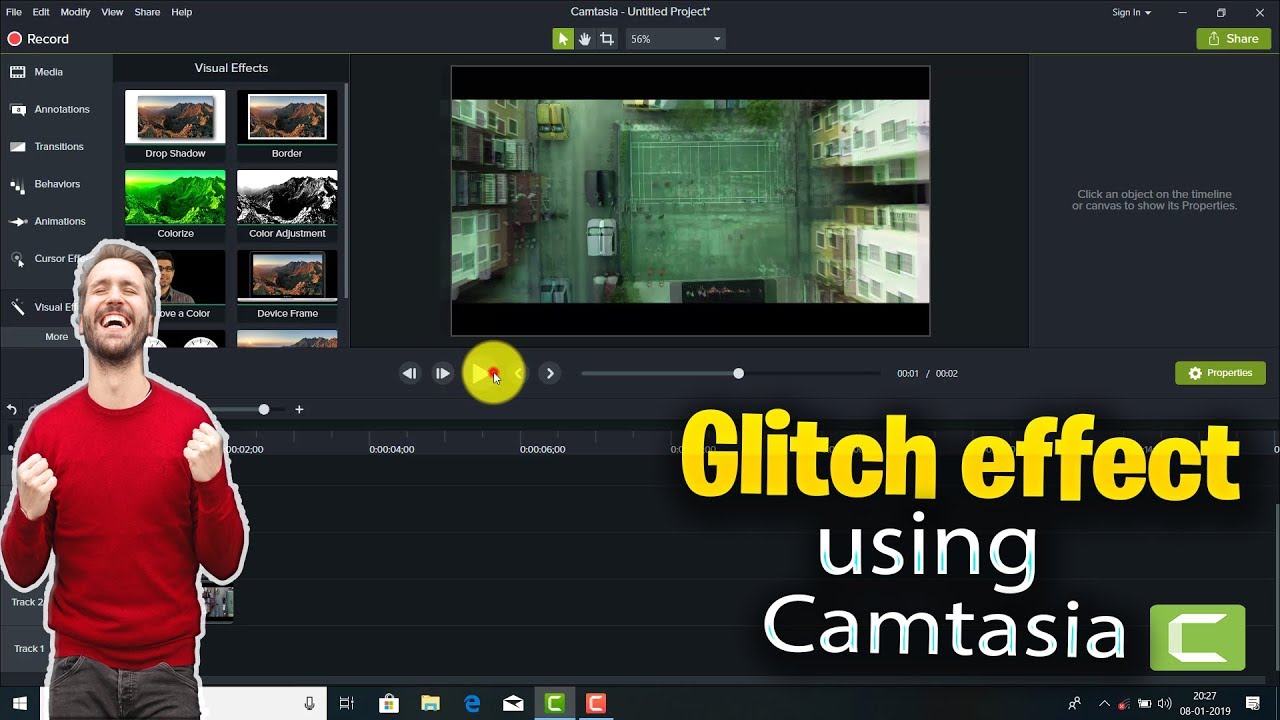Show hidden system tray icons

pos(1104,704)
